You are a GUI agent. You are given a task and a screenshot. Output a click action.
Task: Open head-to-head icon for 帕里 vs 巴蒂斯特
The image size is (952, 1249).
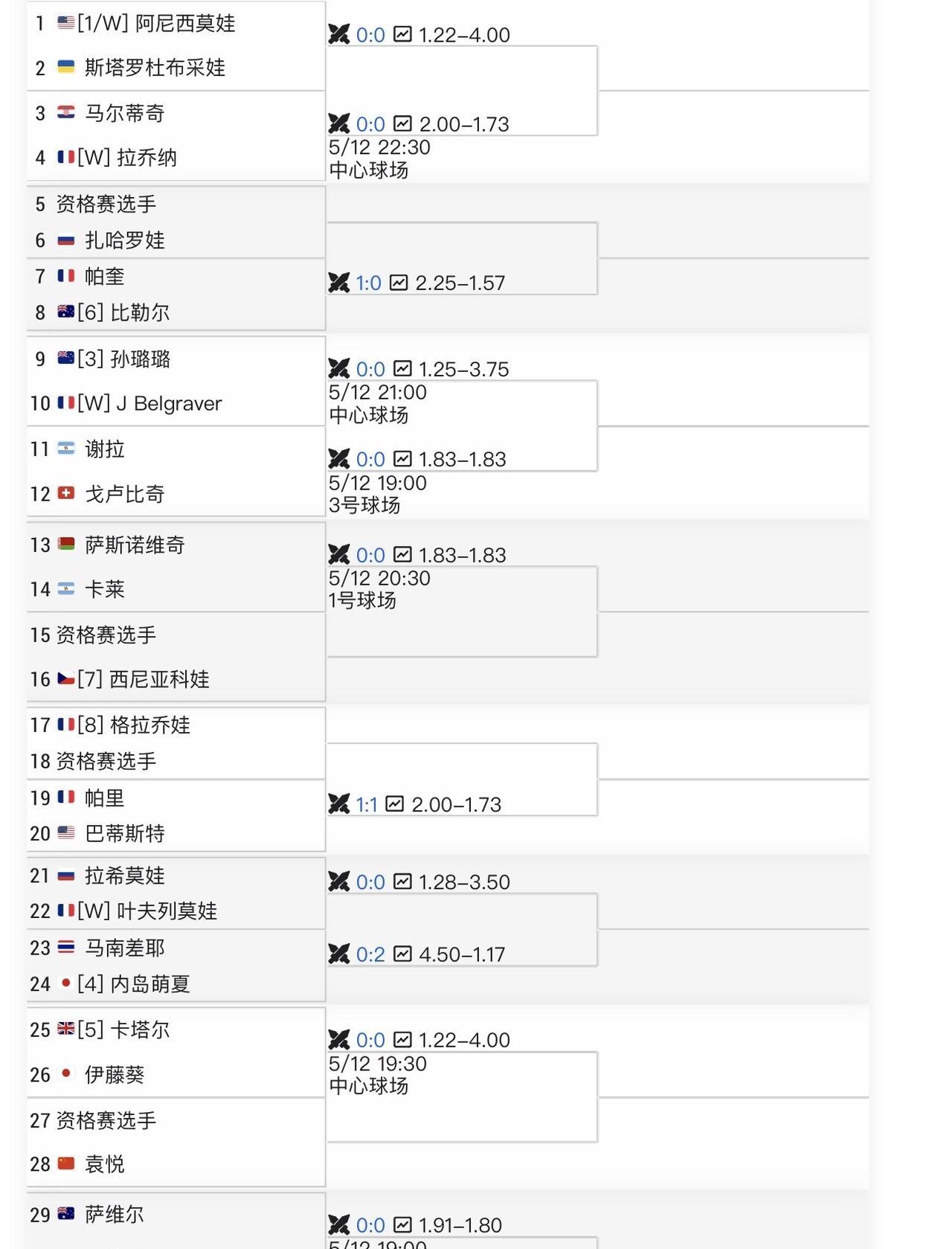coord(338,804)
